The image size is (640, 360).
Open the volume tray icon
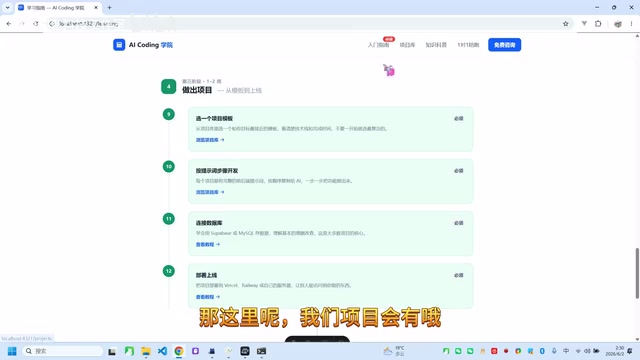(x=587, y=351)
